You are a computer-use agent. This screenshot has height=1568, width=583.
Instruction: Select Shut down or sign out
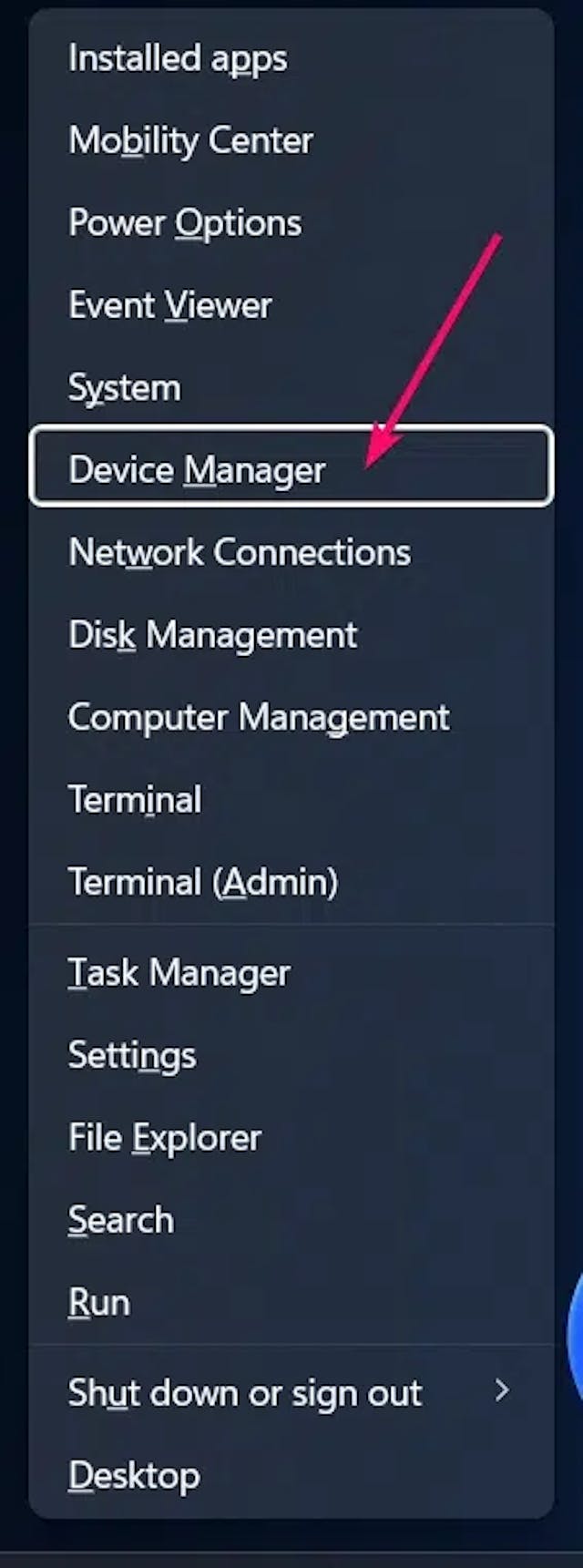pos(246,1392)
